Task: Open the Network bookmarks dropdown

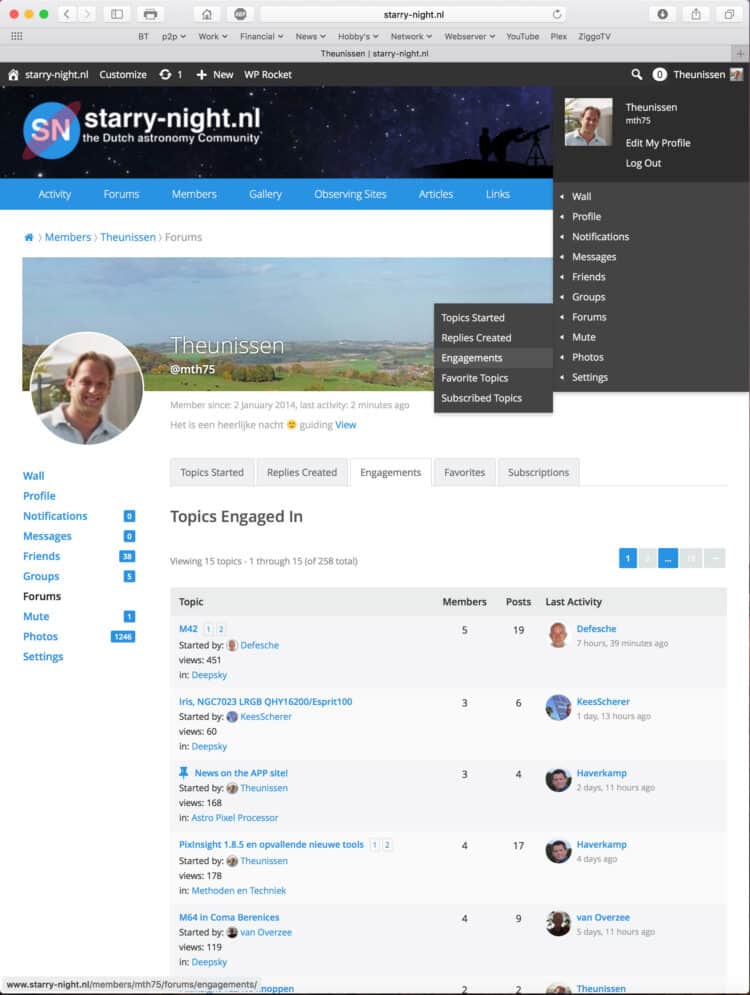Action: coord(411,36)
